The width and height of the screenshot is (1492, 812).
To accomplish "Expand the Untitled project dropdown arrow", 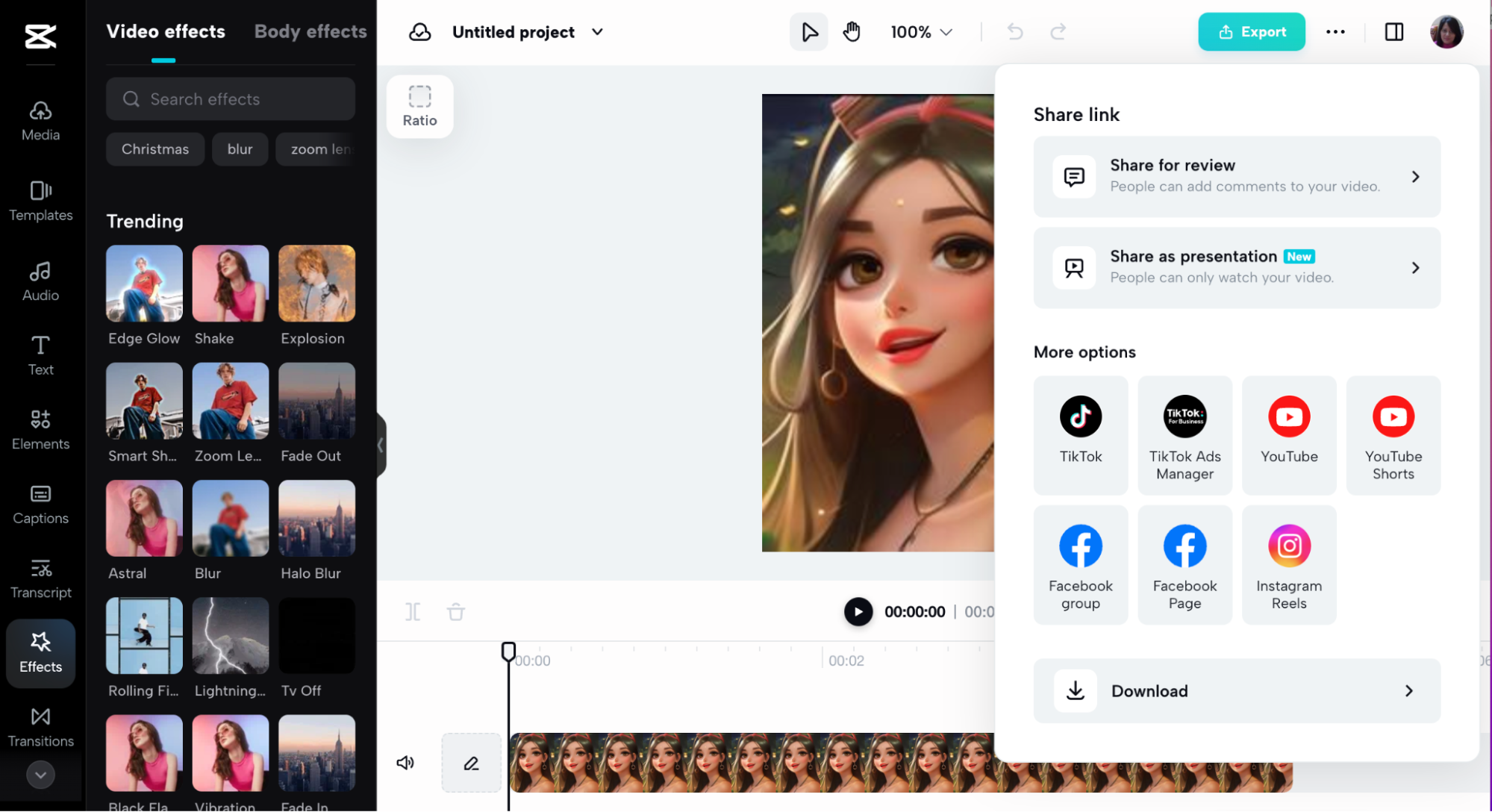I will (597, 32).
